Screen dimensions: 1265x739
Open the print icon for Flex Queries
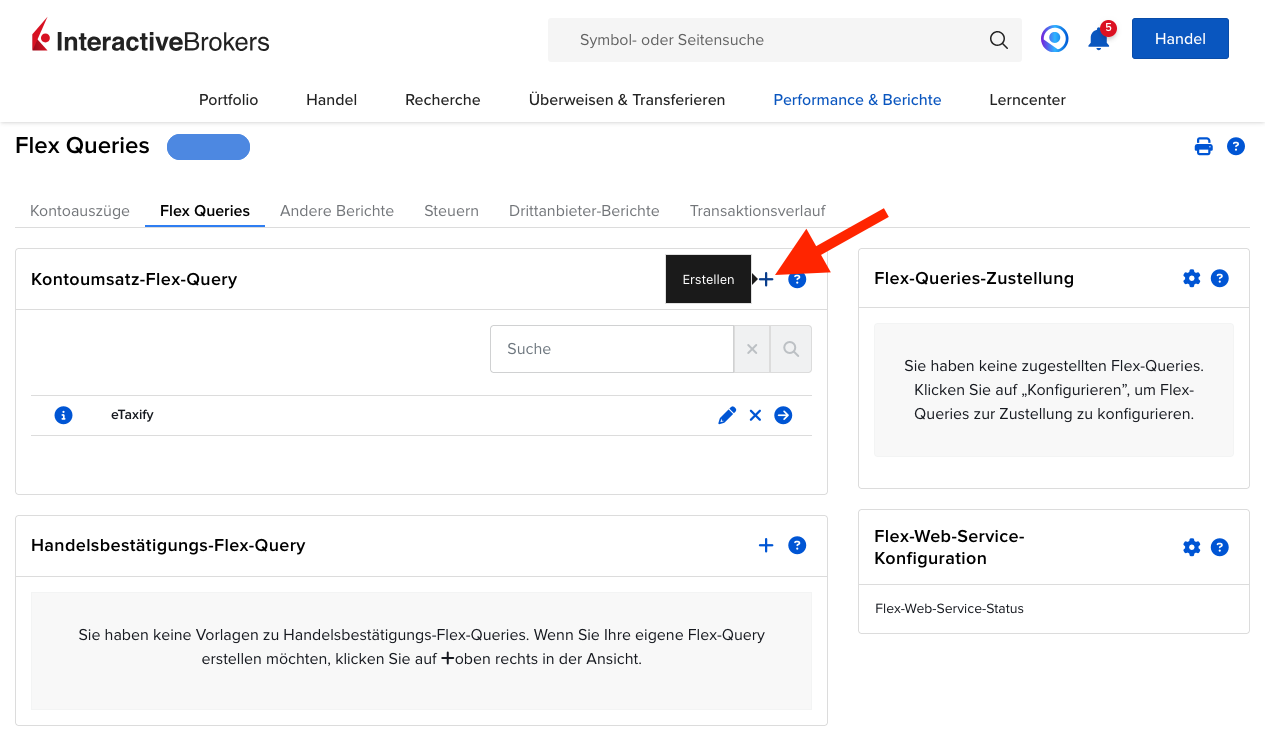tap(1204, 146)
